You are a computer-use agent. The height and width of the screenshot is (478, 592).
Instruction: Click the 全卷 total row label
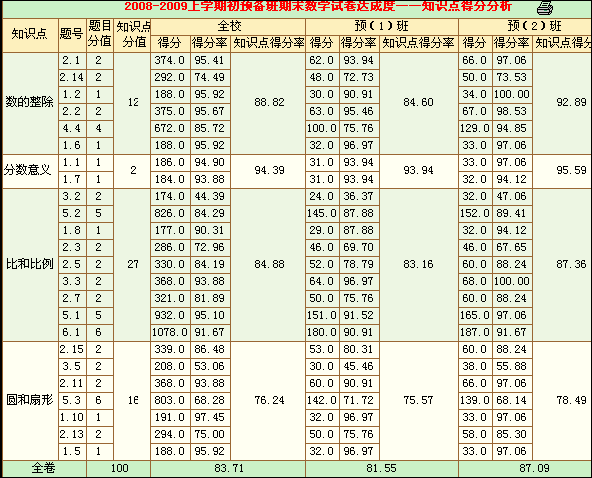tap(44, 469)
